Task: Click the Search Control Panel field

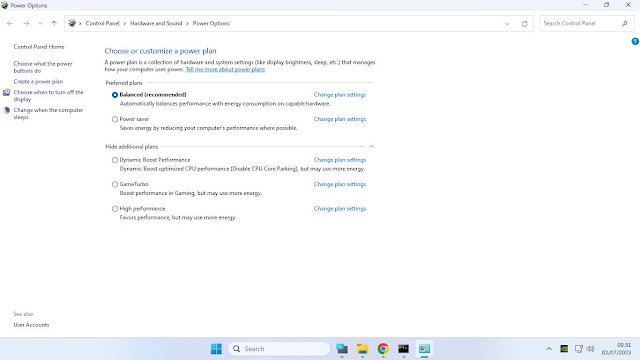Action: [x=587, y=24]
